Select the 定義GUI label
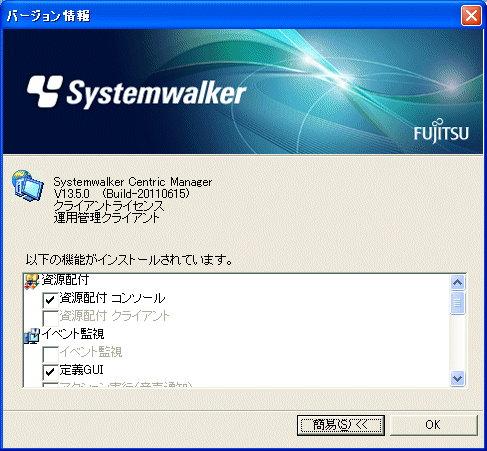487x451 pixels. tap(82, 370)
